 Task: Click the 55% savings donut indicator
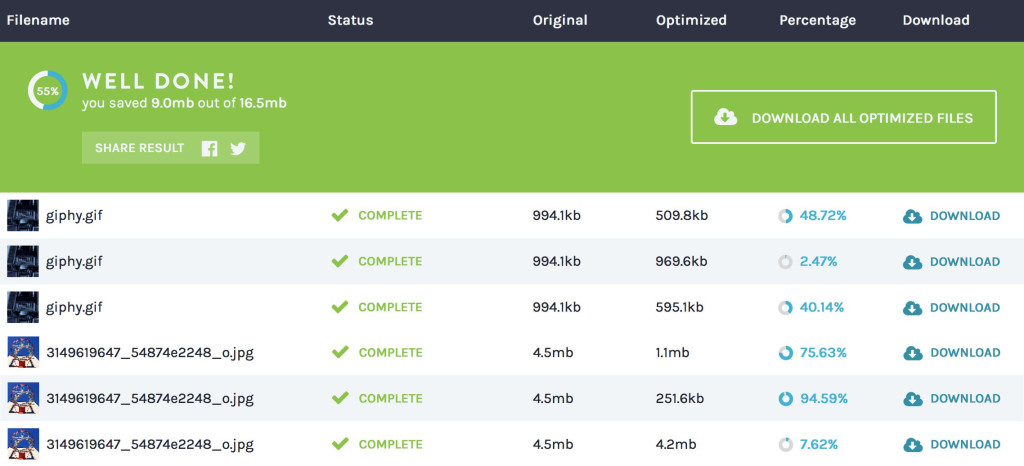(47, 91)
